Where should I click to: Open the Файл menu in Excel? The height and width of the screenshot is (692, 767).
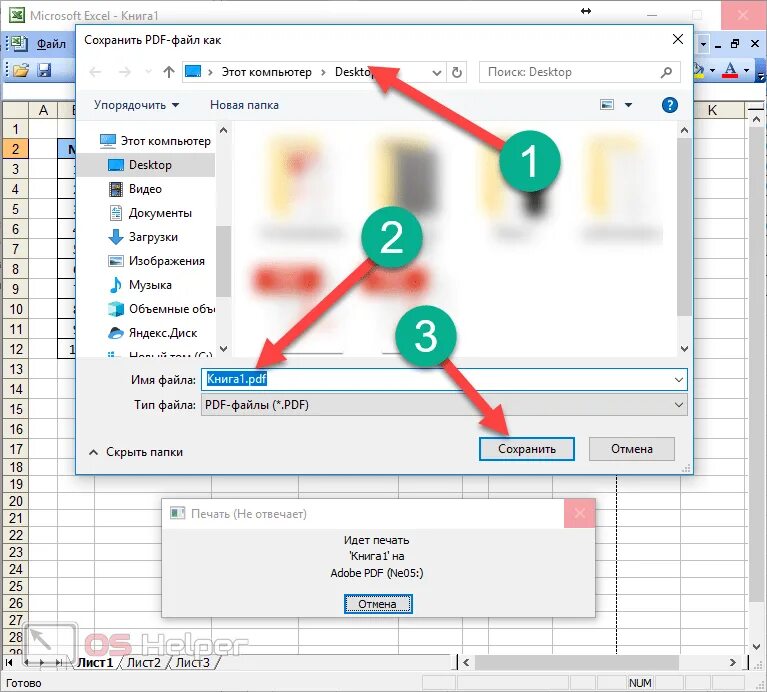tap(51, 44)
